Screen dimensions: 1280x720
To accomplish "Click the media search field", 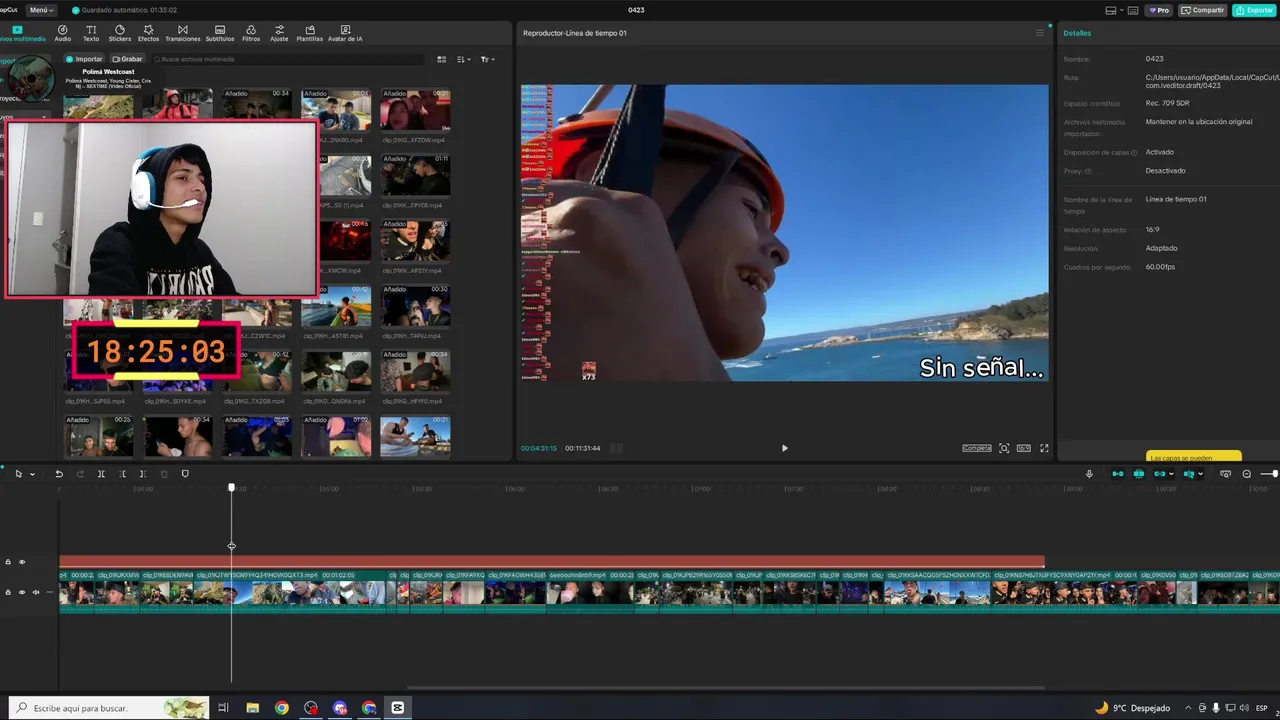I will tap(288, 59).
